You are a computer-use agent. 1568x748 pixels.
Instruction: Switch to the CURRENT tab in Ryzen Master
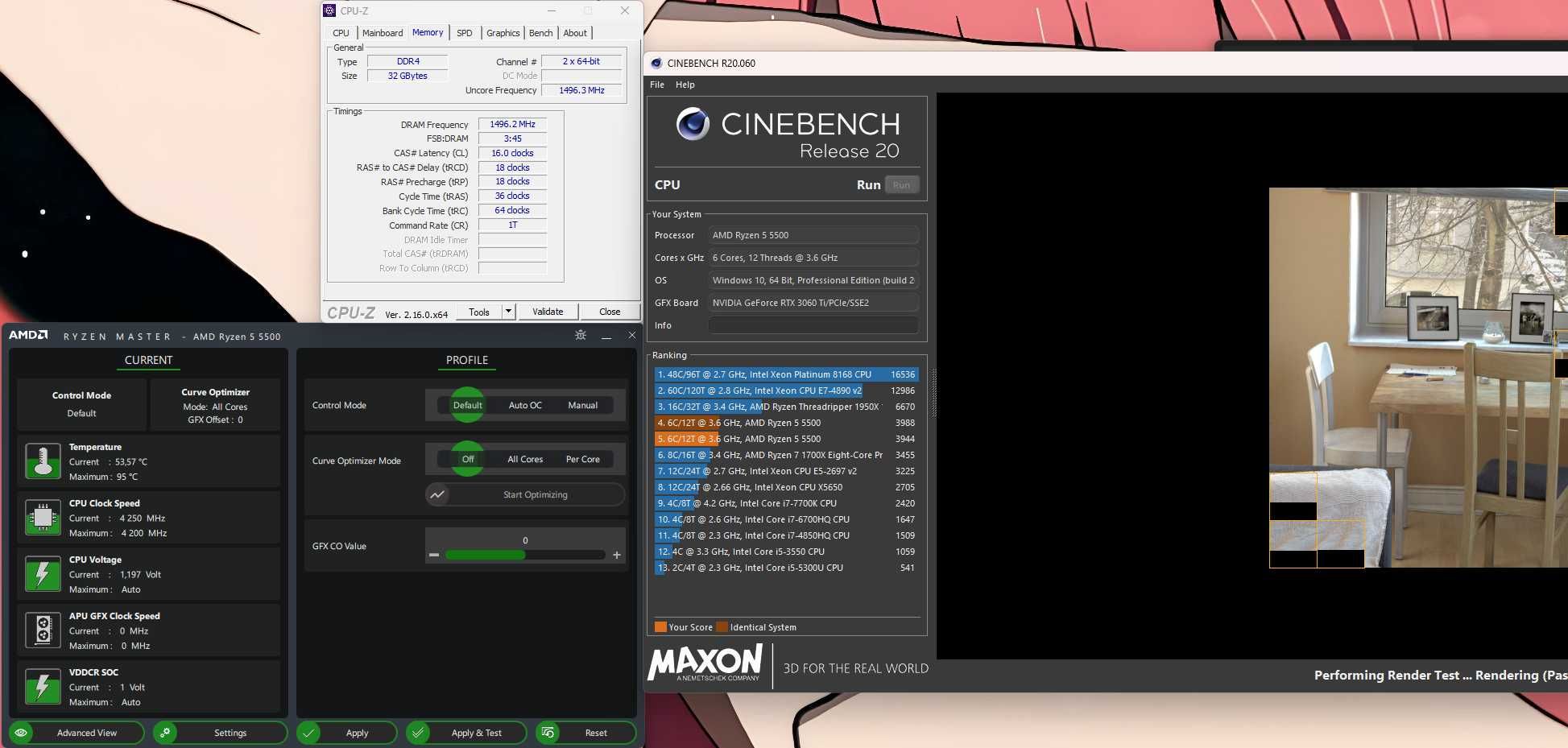(x=148, y=360)
